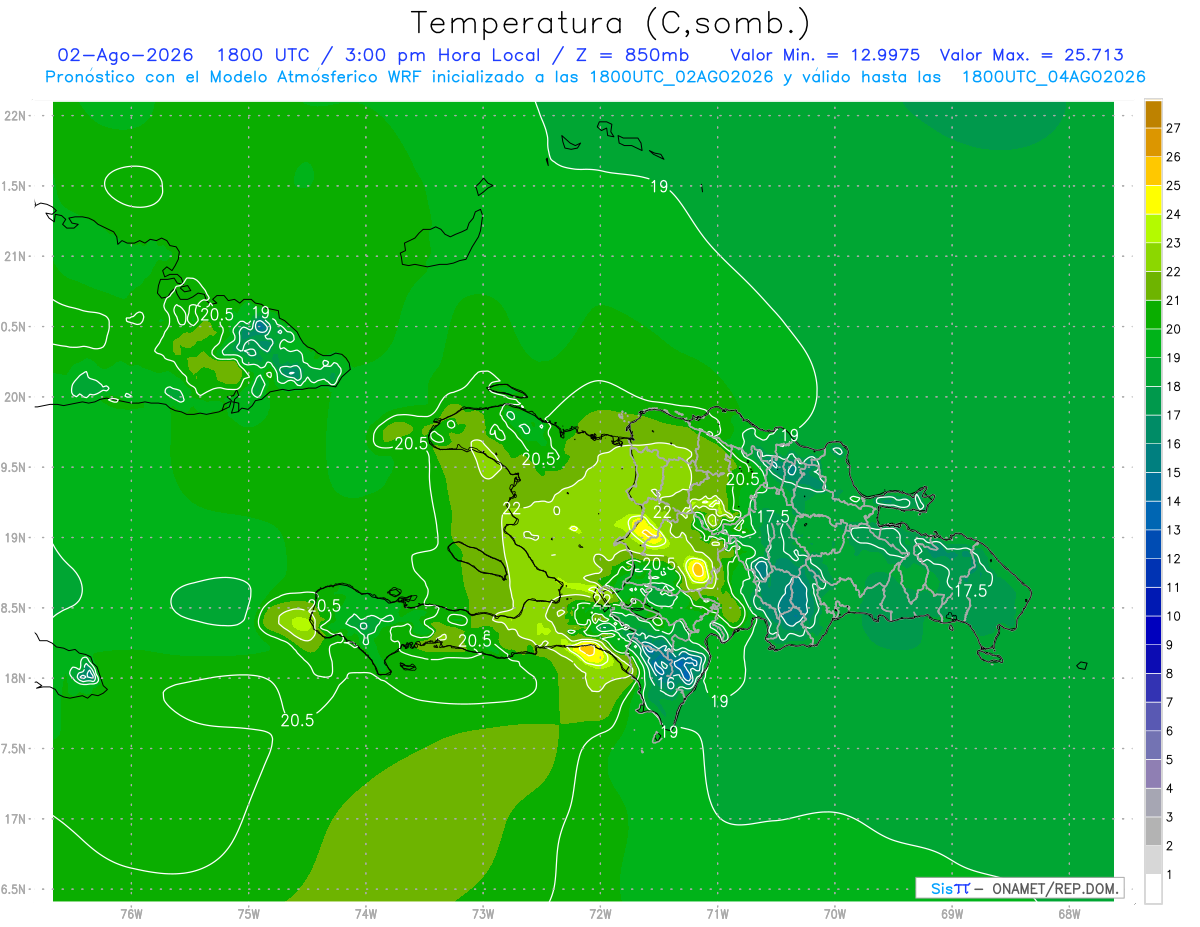Click the "72W" longitude axis label
The height and width of the screenshot is (927, 1200).
[x=600, y=914]
